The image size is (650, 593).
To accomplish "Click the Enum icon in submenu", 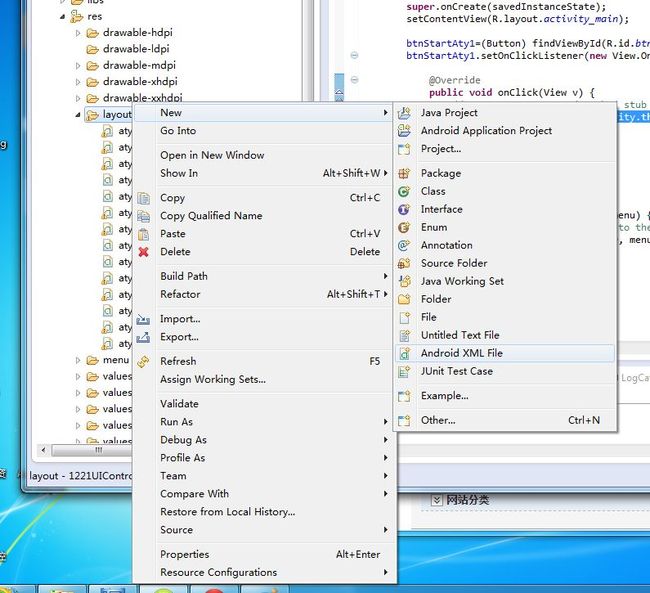I will [404, 227].
